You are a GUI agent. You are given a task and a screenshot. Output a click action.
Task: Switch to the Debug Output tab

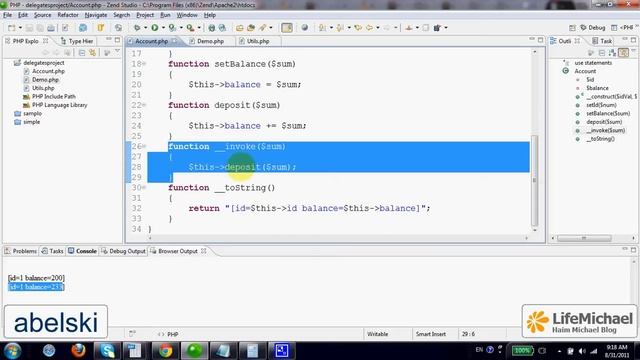tap(123, 251)
